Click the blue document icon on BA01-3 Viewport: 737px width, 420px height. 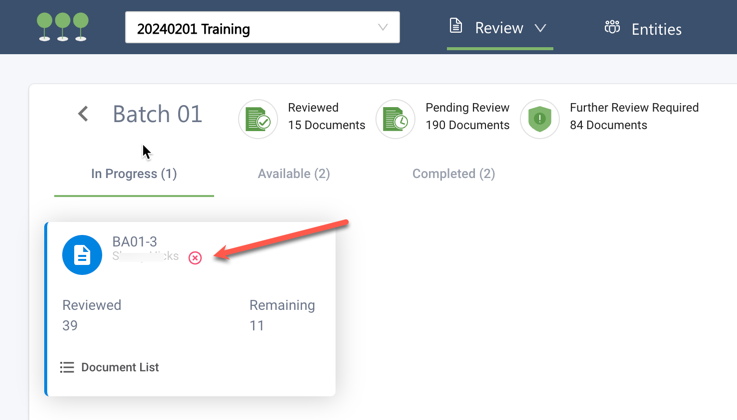click(82, 255)
